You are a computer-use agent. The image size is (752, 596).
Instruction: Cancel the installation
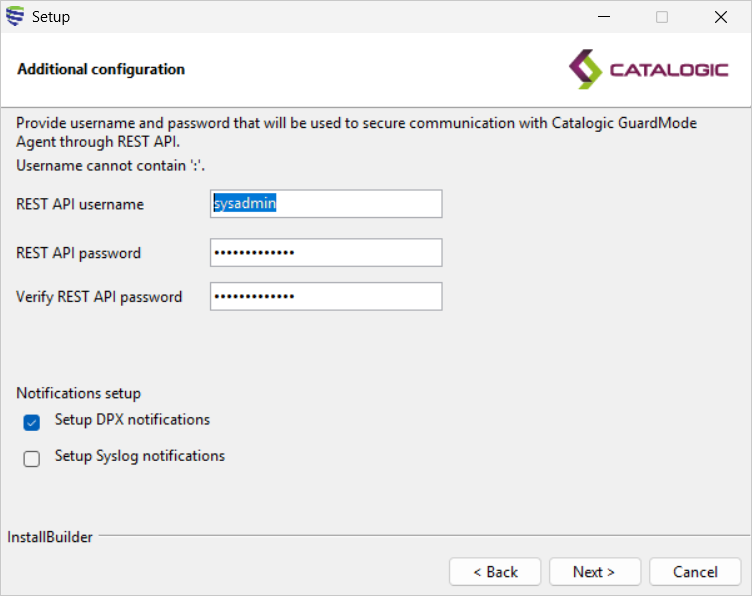click(x=695, y=572)
